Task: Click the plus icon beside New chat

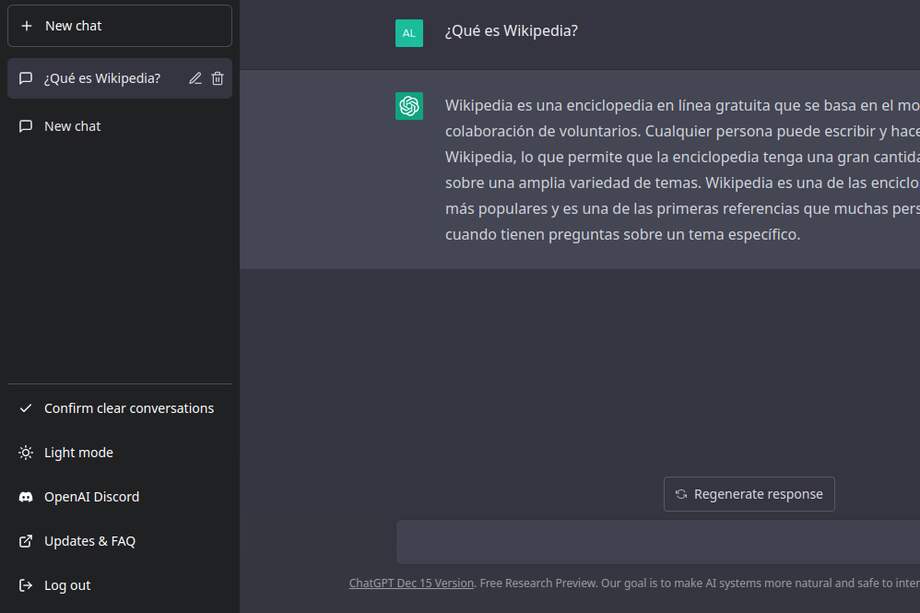Action: (x=26, y=25)
